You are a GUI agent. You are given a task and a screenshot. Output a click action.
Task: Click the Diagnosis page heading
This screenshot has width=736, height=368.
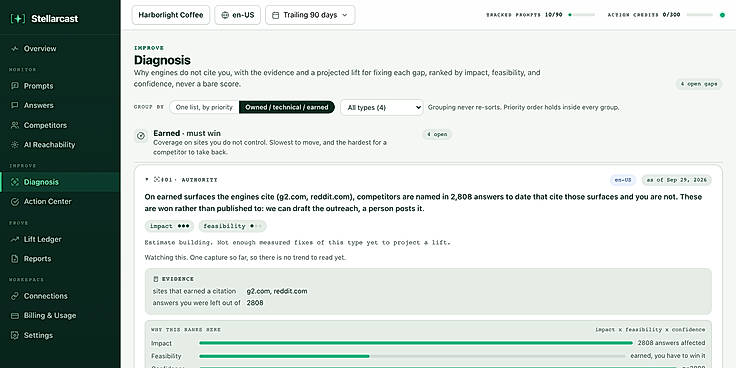162,60
